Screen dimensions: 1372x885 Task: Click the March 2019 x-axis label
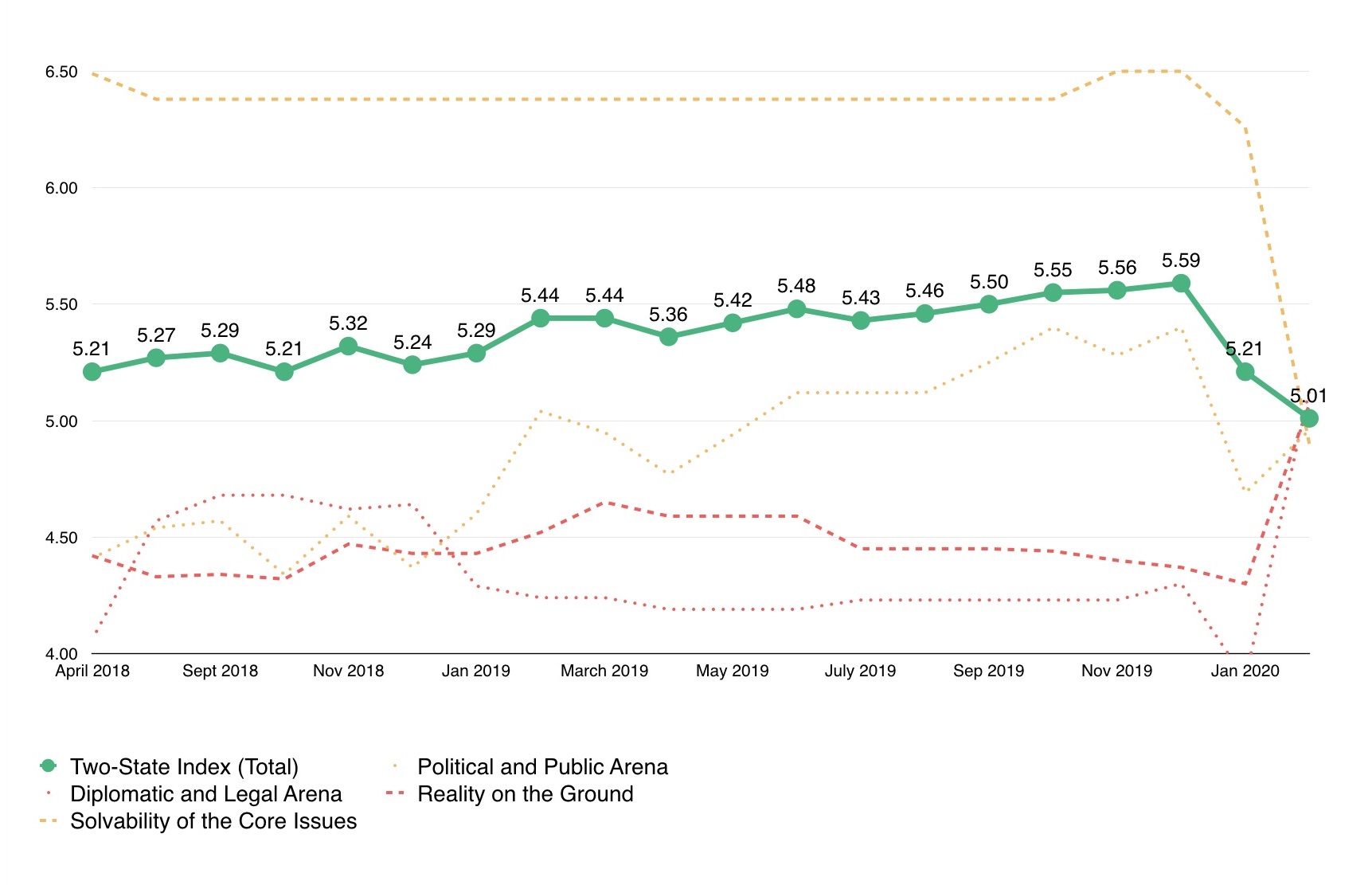click(x=604, y=671)
